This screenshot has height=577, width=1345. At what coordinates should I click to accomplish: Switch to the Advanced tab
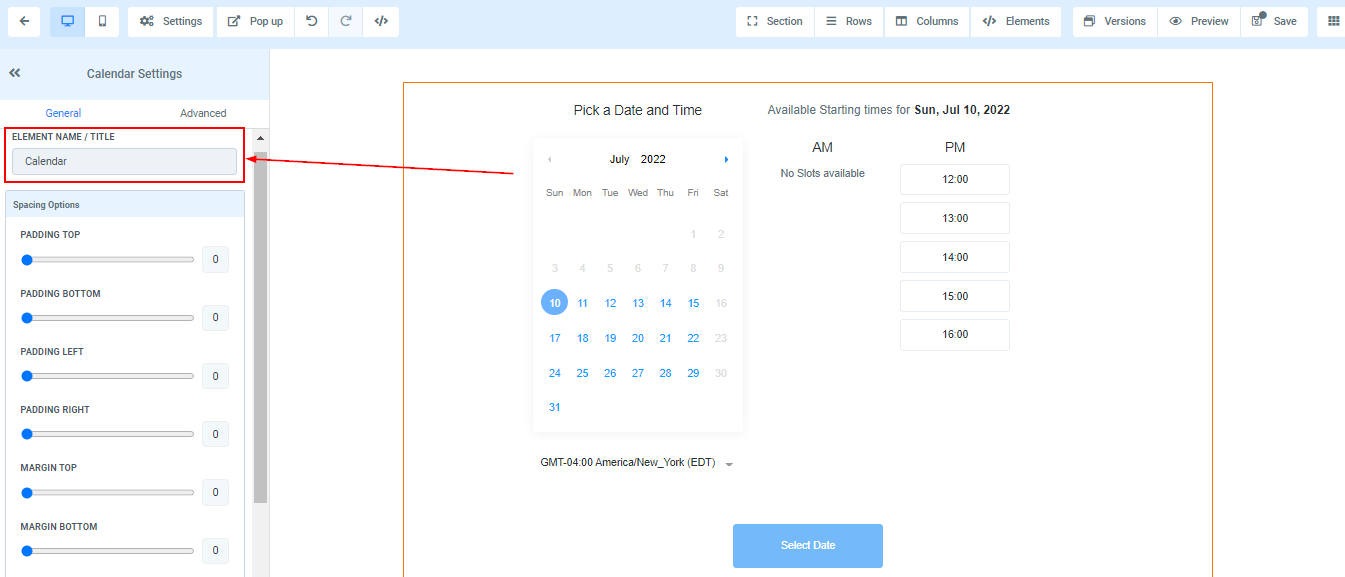[203, 113]
